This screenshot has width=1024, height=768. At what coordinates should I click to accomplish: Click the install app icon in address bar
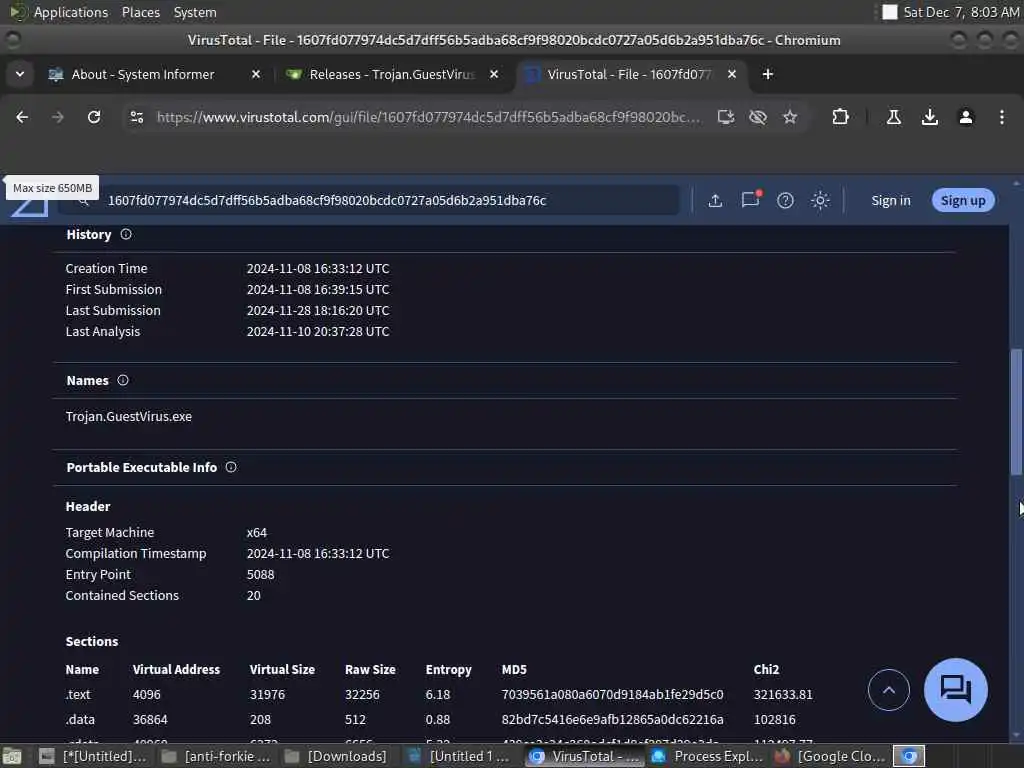point(726,117)
